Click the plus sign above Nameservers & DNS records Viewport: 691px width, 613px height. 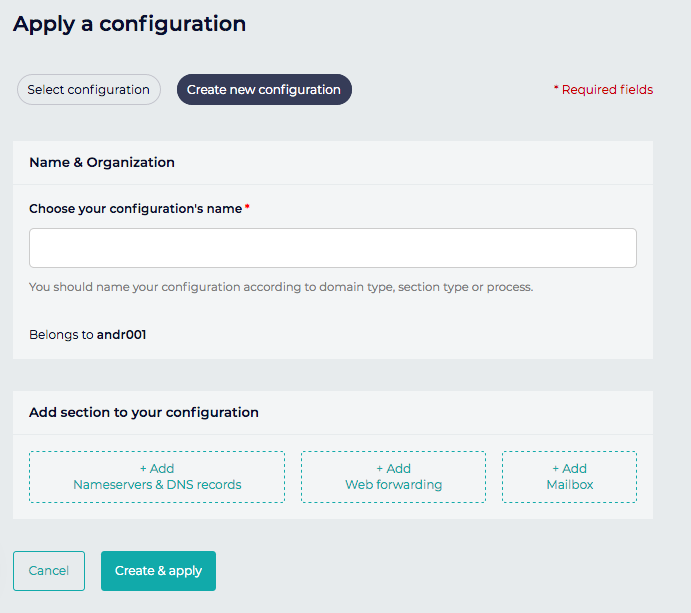point(142,469)
